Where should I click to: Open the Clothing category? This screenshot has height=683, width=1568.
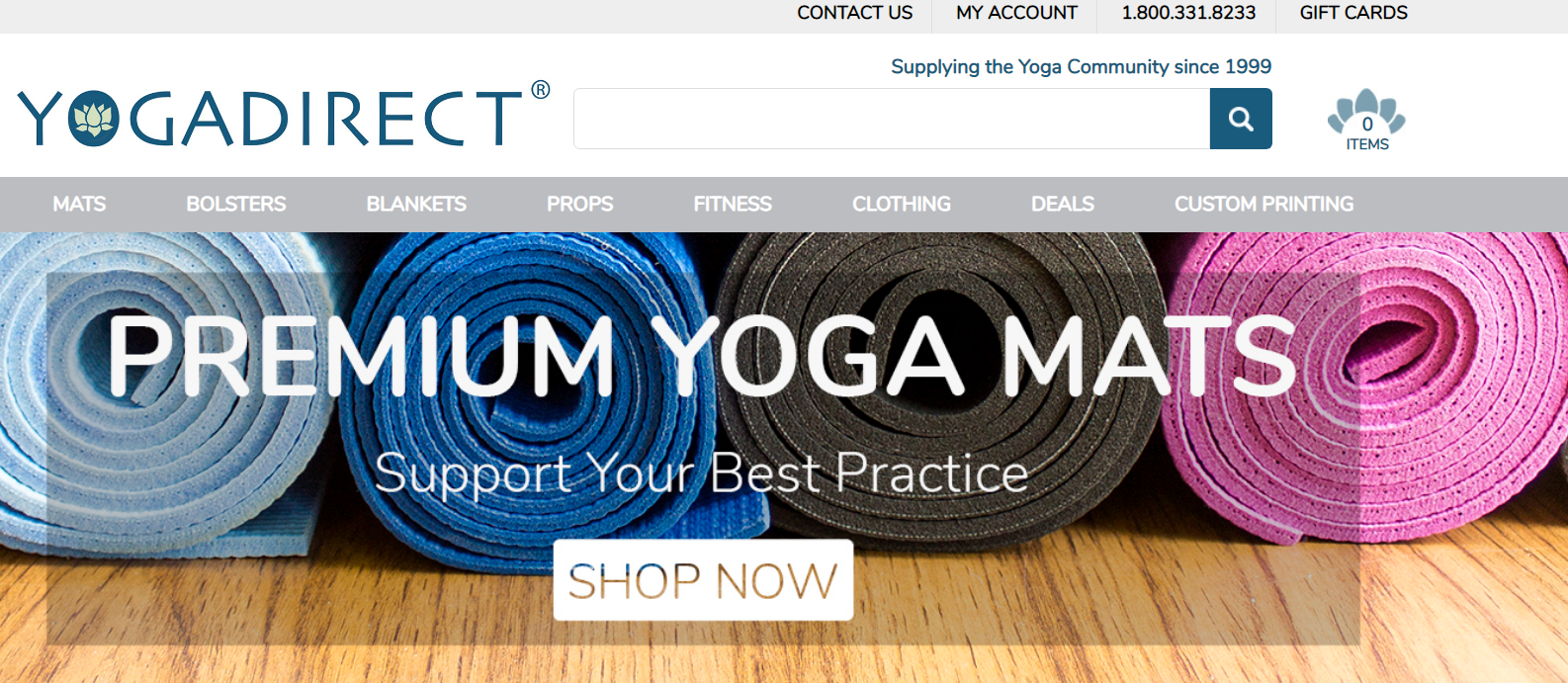(902, 204)
